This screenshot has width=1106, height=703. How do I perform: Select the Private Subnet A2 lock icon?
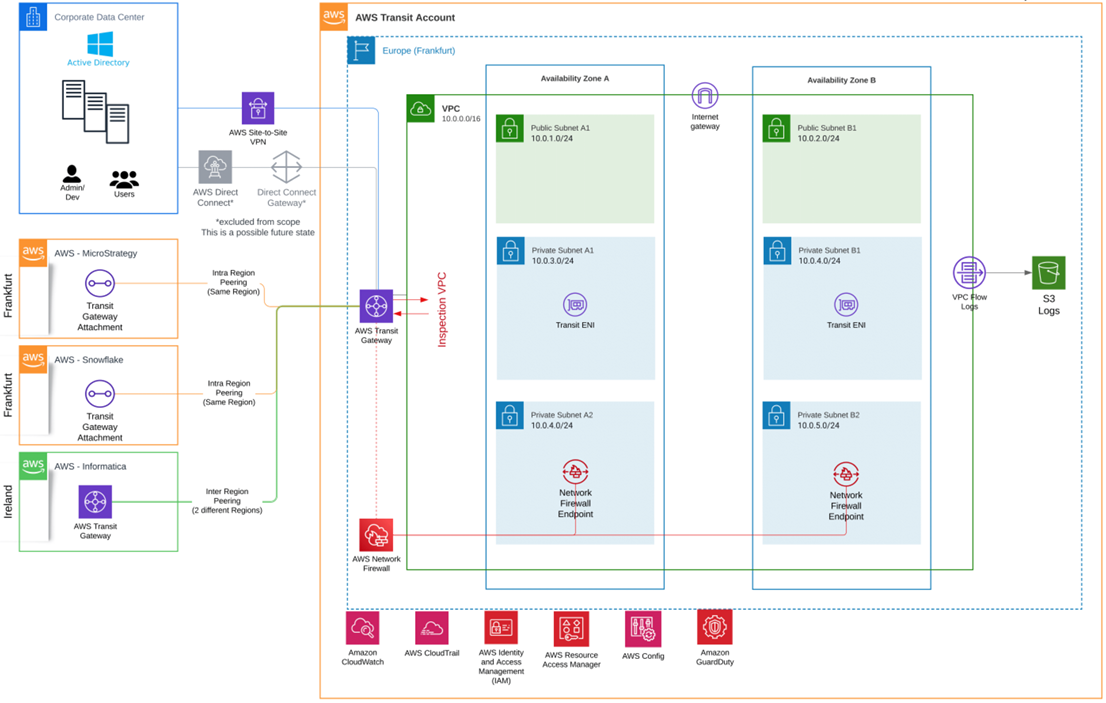[509, 415]
